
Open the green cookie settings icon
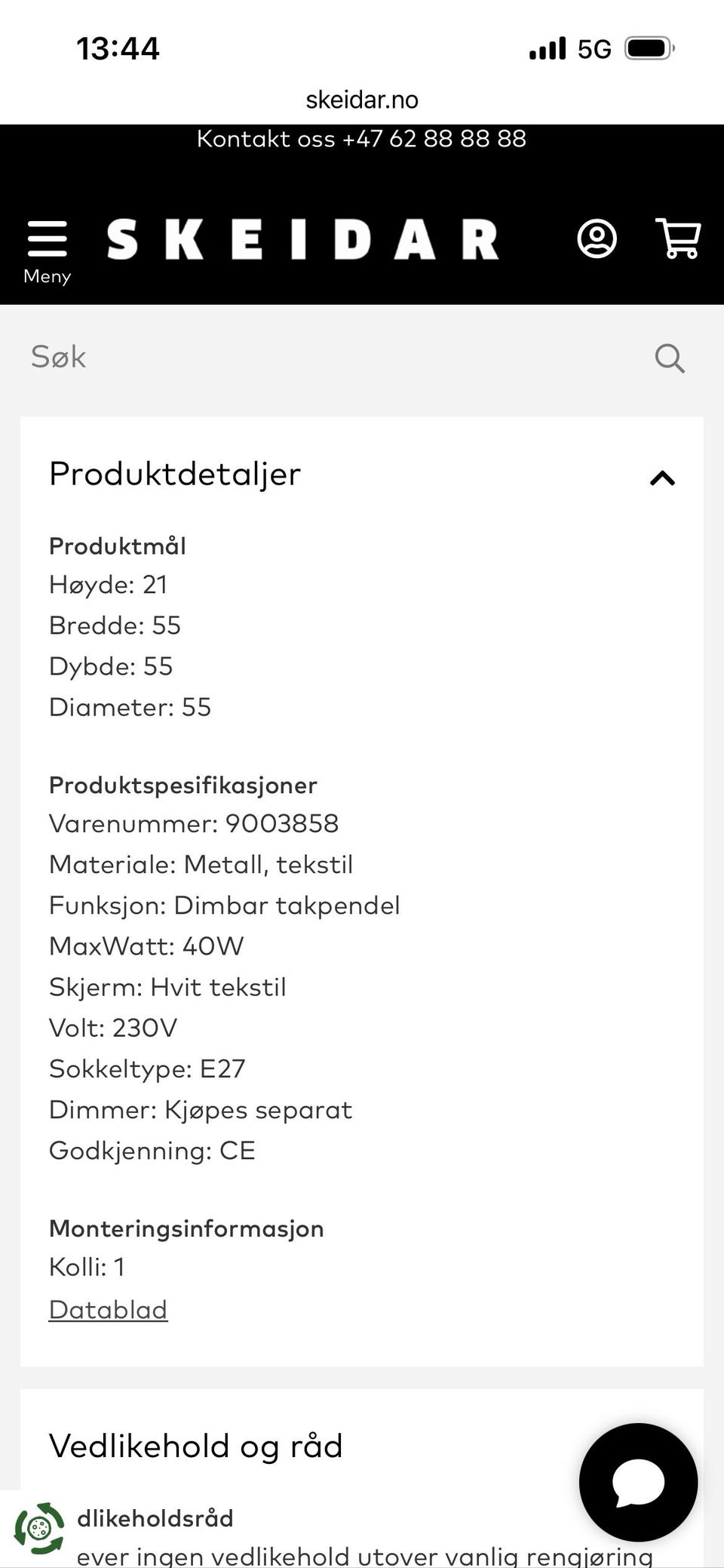[x=39, y=1529]
